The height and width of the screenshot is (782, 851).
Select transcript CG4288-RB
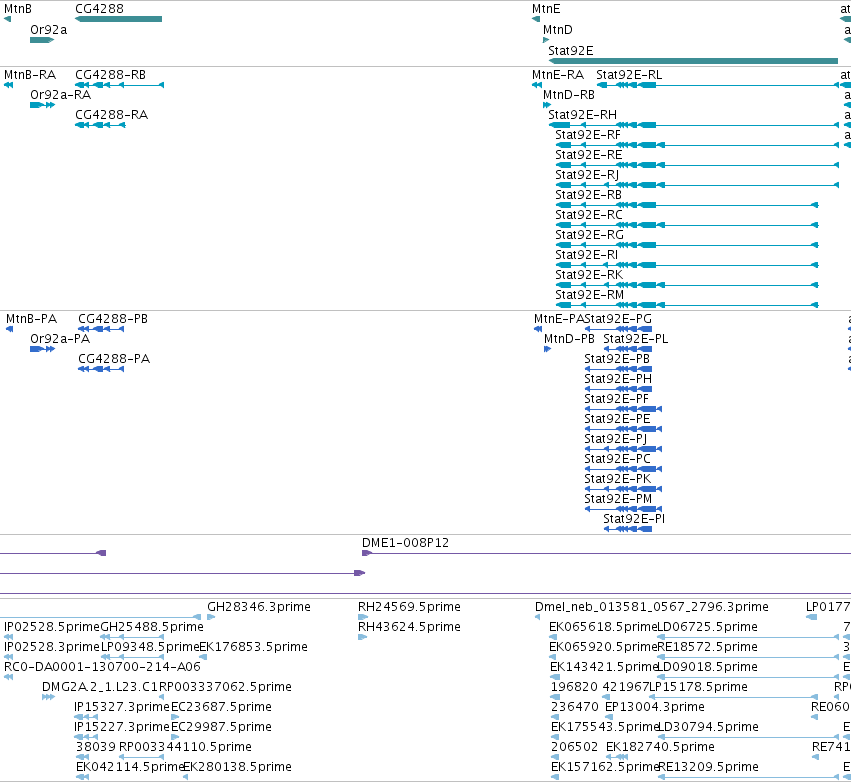click(110, 75)
